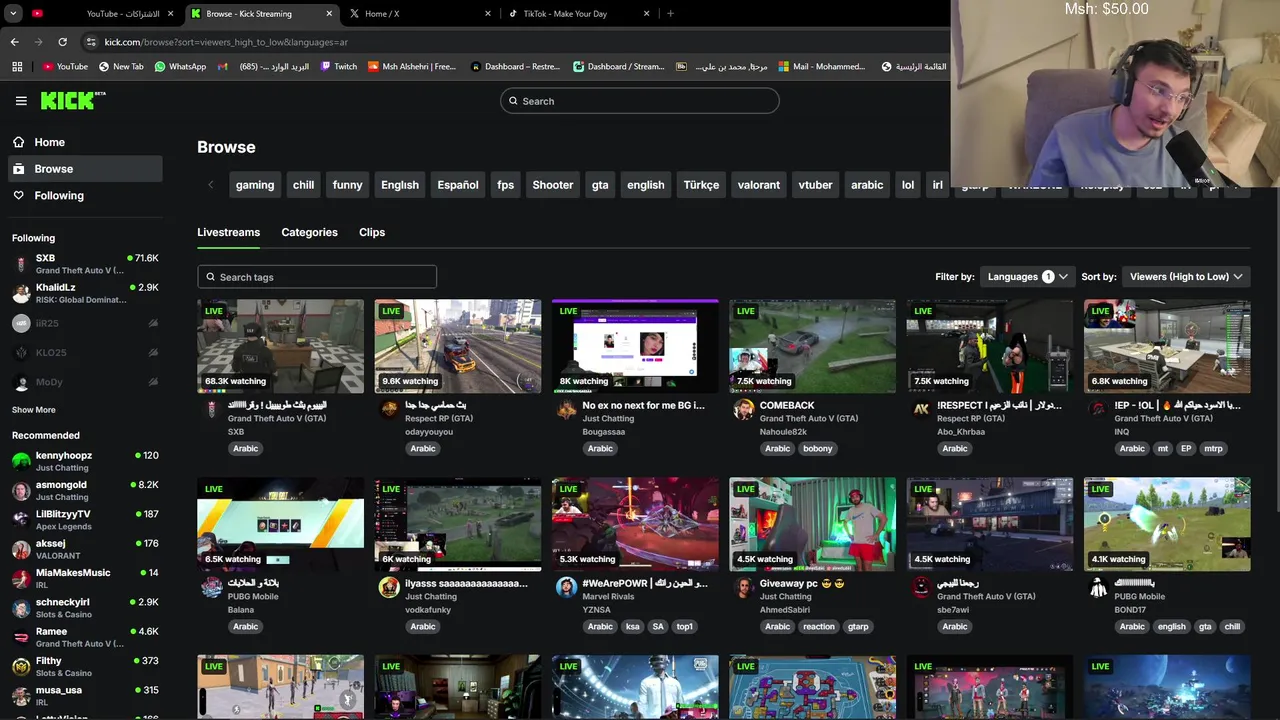Filter by the chill tag

[x=304, y=185]
